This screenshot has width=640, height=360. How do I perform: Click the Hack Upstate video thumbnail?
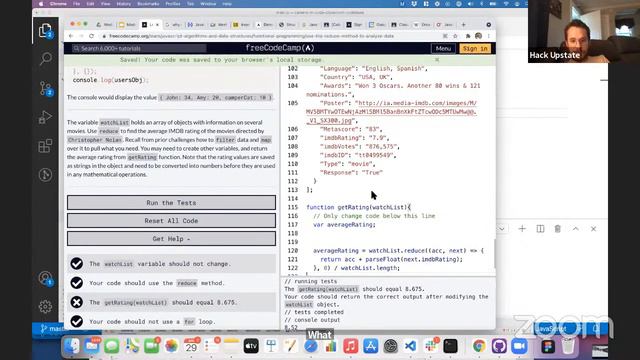584,31
